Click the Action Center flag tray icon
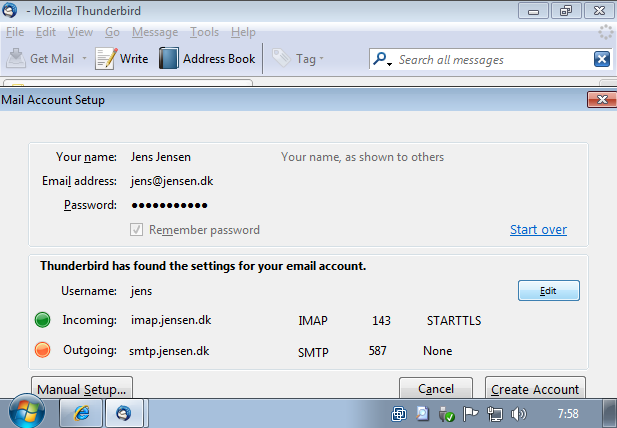This screenshot has width=617, height=428. [470, 414]
